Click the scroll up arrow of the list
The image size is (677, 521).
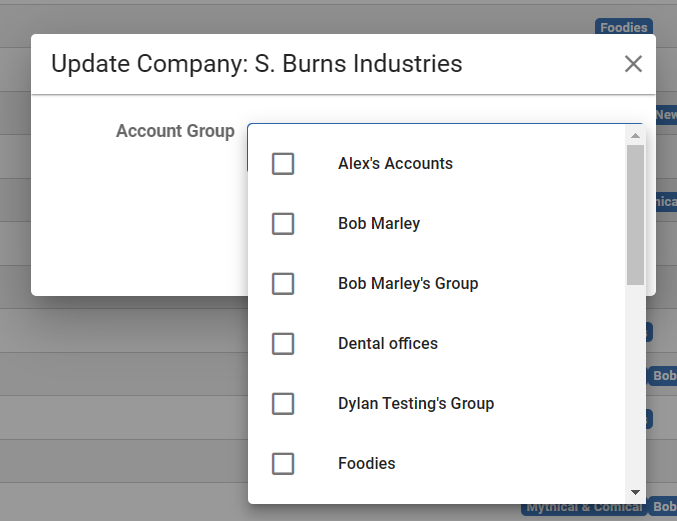[x=635, y=135]
